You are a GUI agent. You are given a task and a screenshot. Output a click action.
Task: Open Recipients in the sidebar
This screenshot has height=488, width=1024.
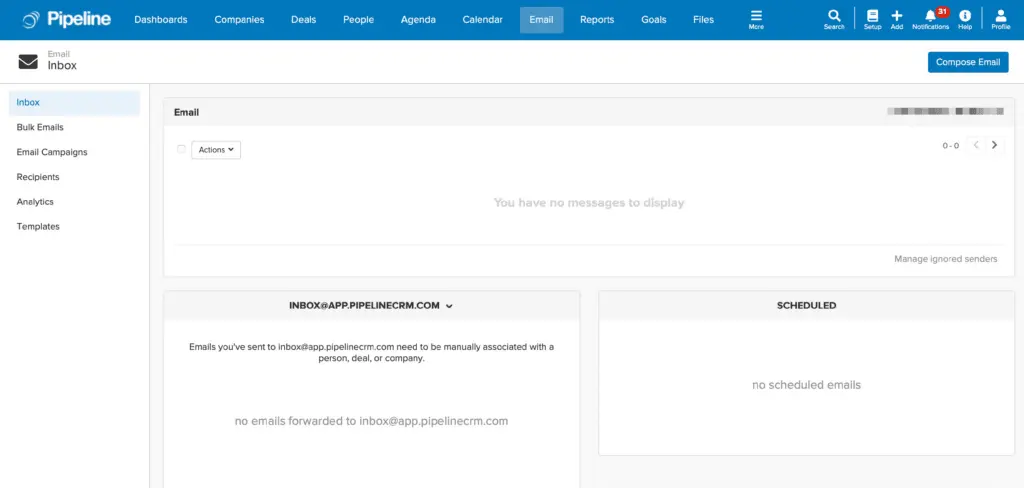[x=38, y=177]
